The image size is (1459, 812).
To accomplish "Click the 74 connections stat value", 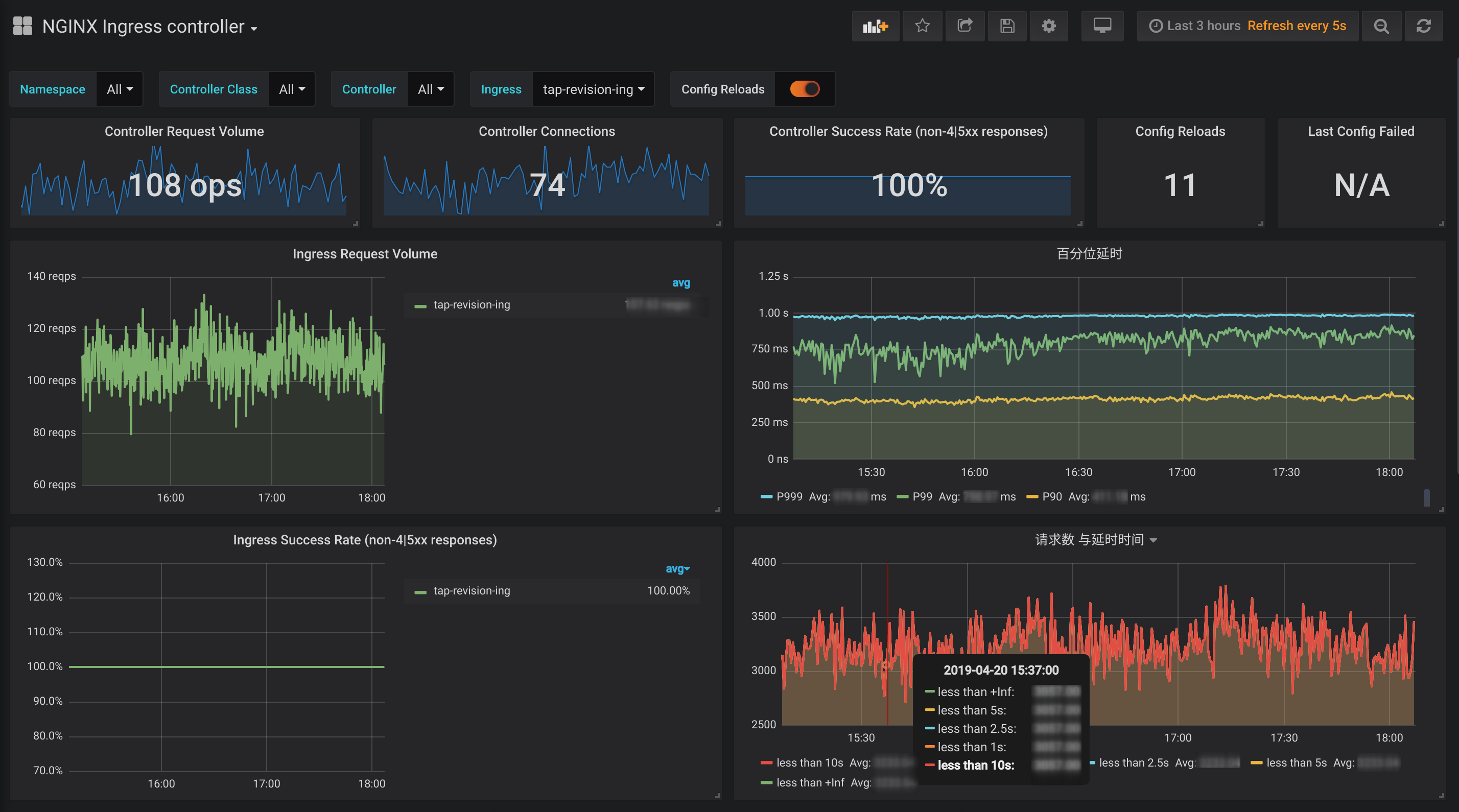I will [x=547, y=185].
